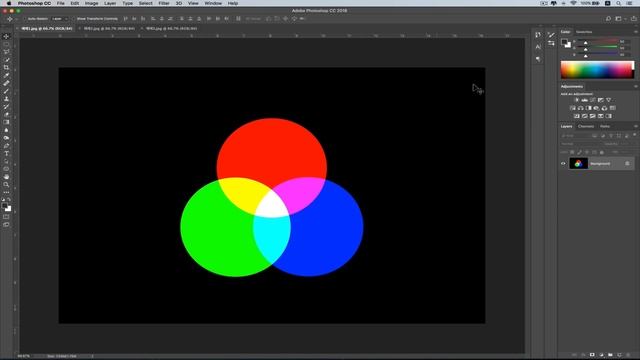The width and height of the screenshot is (640, 360).
Task: Open the Character panel icon
Action: [x=538, y=47]
